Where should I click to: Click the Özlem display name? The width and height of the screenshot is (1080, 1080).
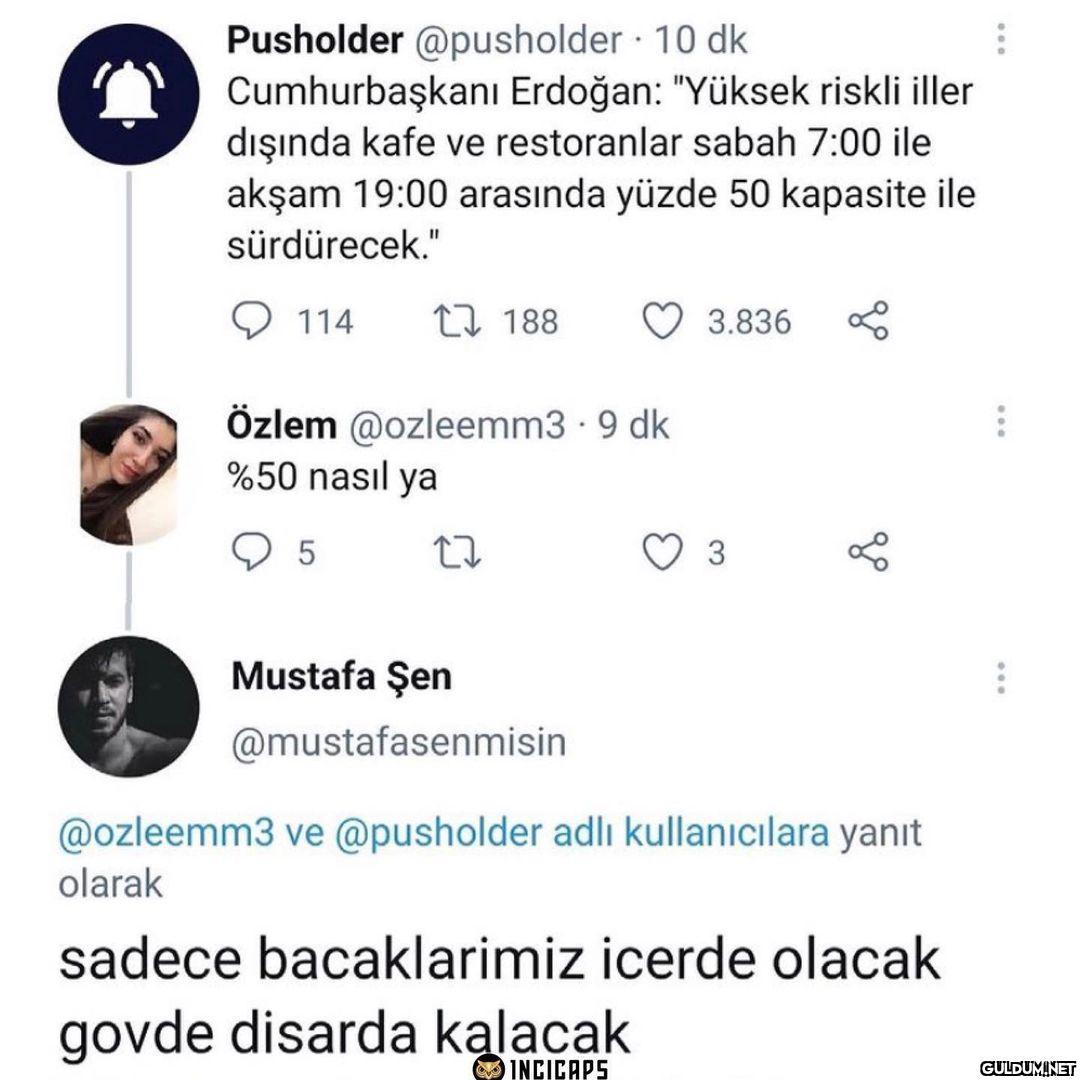click(x=283, y=425)
